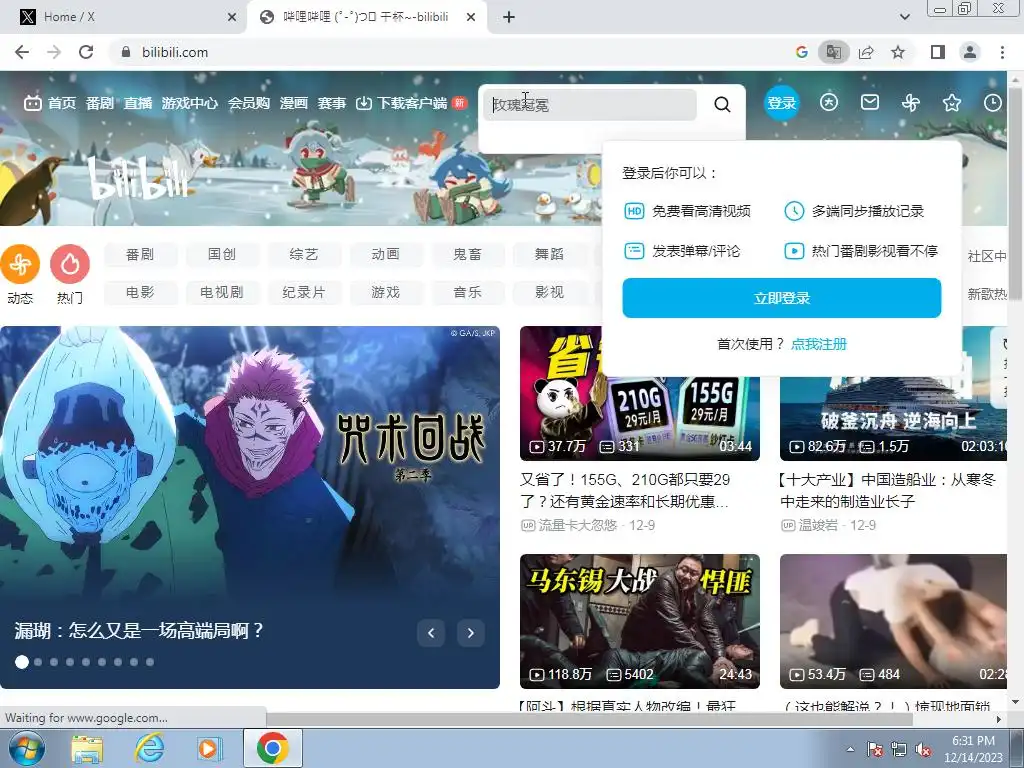
Task: Open the Windows Start button
Action: (x=25, y=748)
